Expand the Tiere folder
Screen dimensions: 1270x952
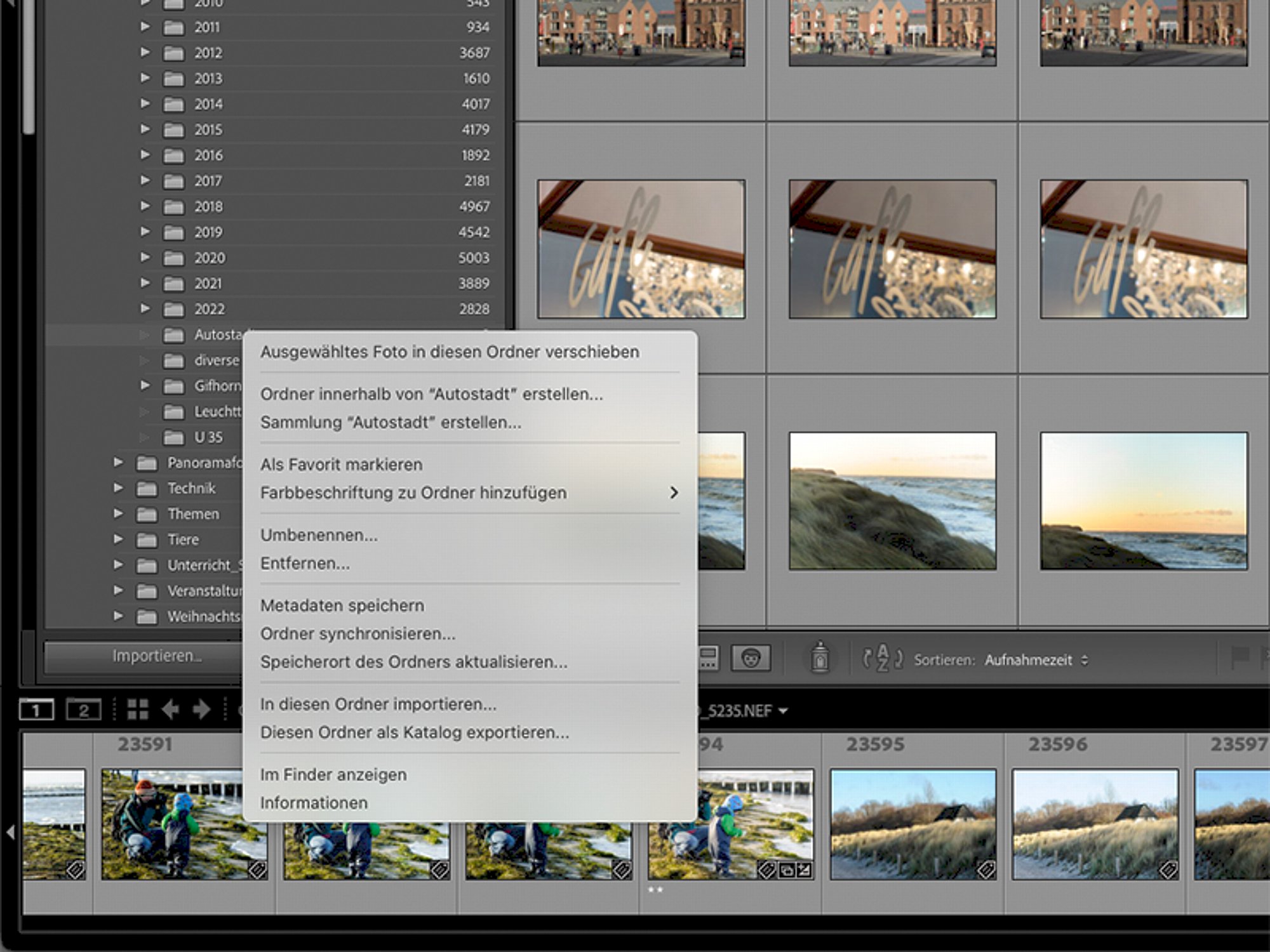(x=118, y=539)
